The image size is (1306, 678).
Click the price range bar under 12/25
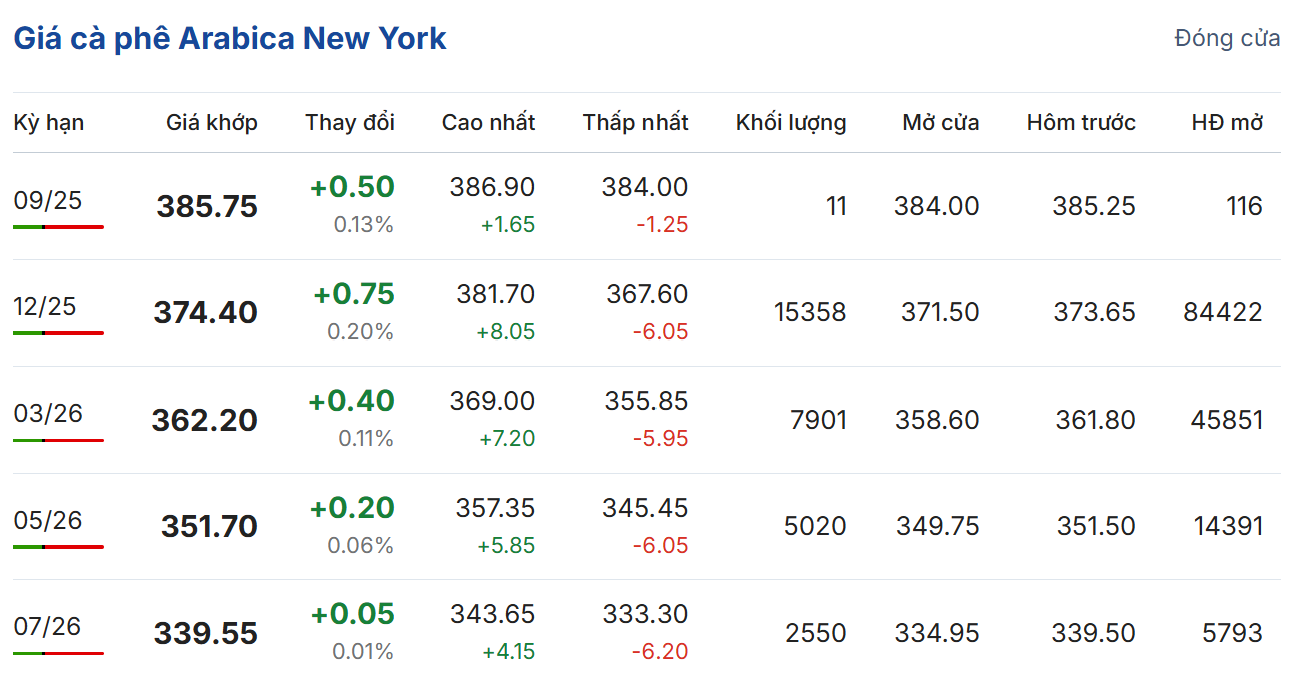coord(58,333)
